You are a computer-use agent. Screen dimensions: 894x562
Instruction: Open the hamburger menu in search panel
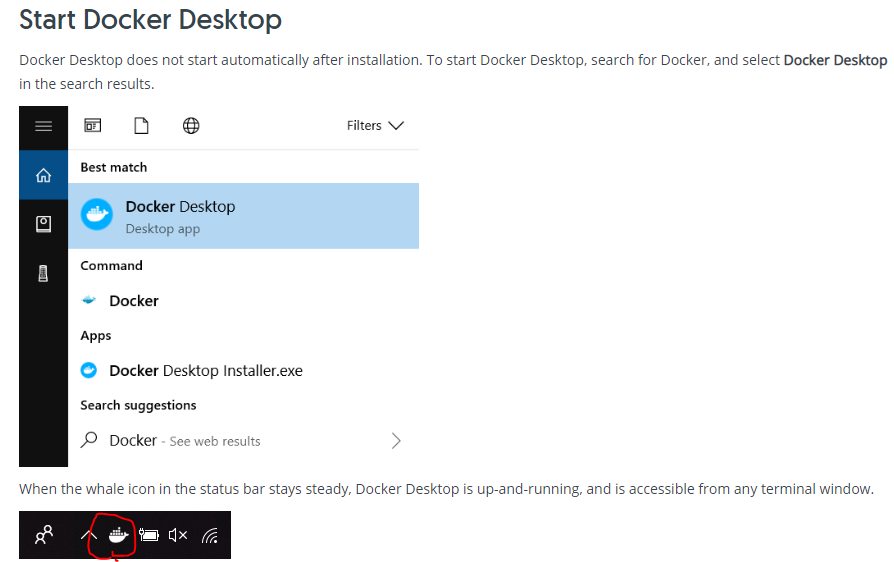coord(43,126)
